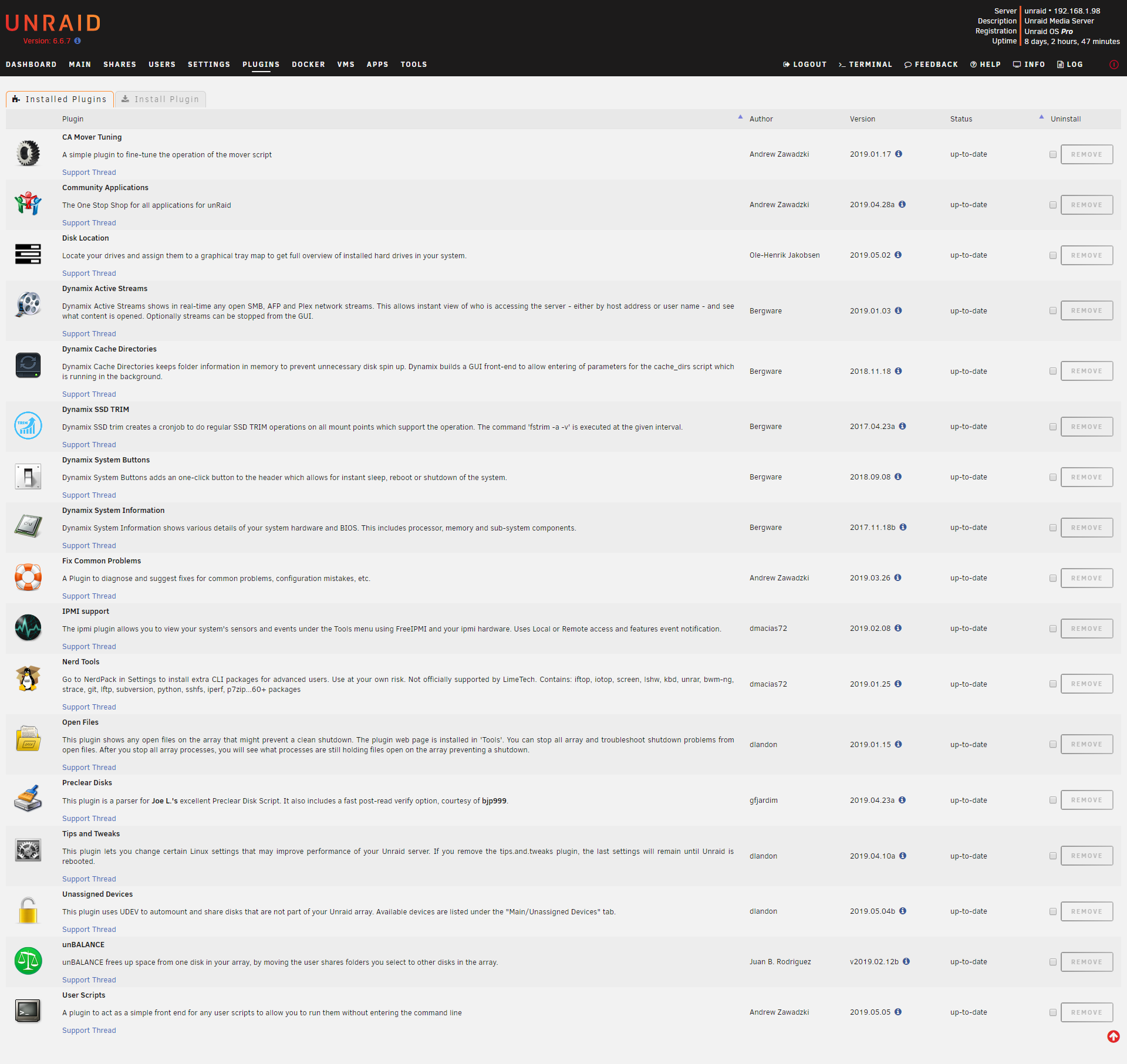
Task: Open the Terminal from the header
Action: (x=865, y=65)
